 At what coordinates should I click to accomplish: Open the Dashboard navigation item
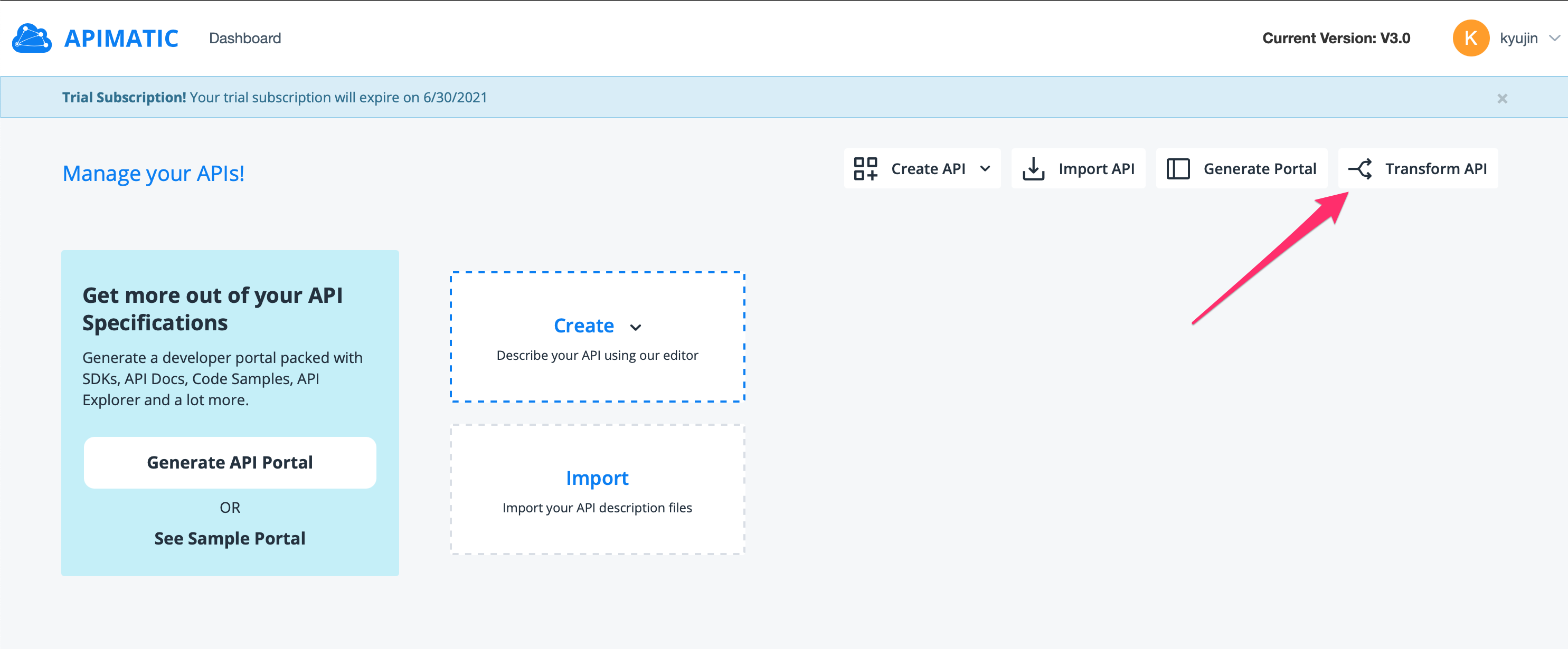(244, 39)
